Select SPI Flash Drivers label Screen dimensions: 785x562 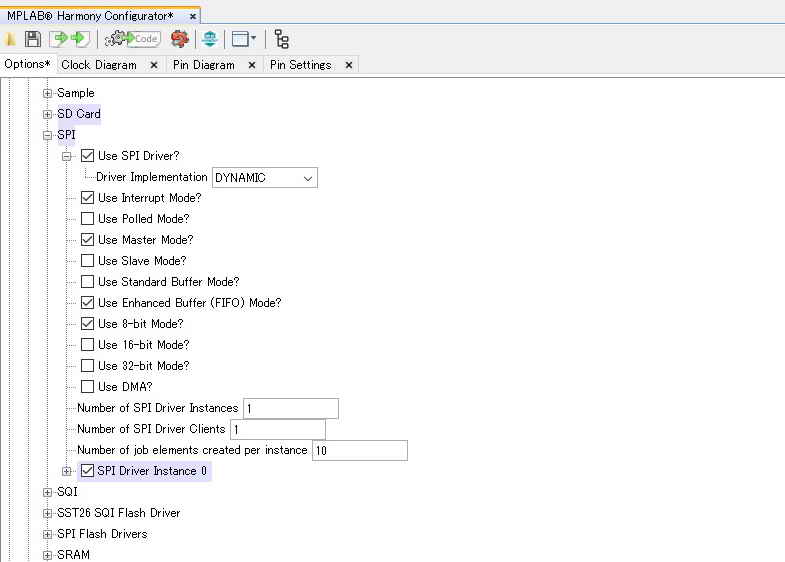point(102,534)
